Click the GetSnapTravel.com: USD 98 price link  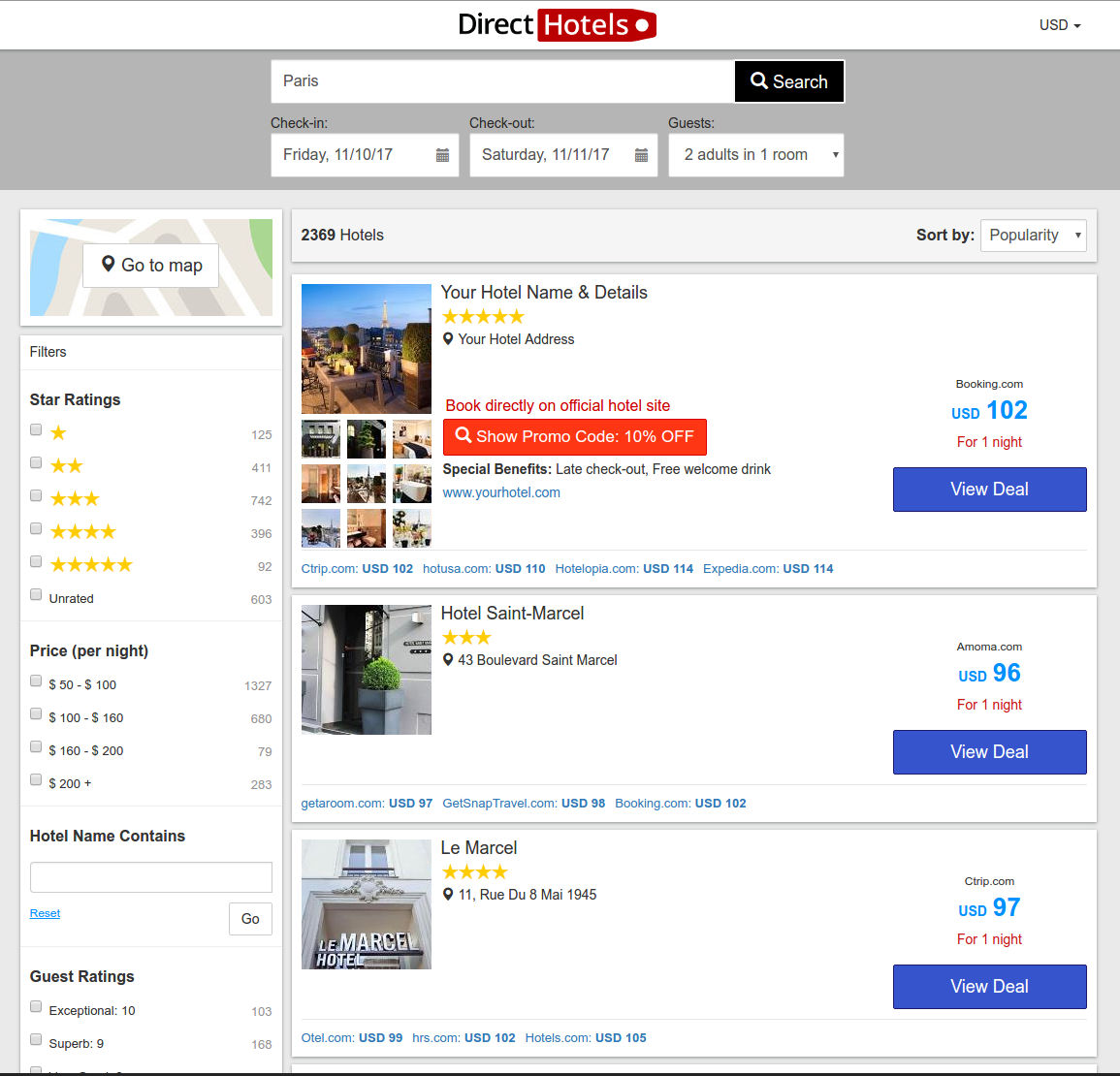524,804
